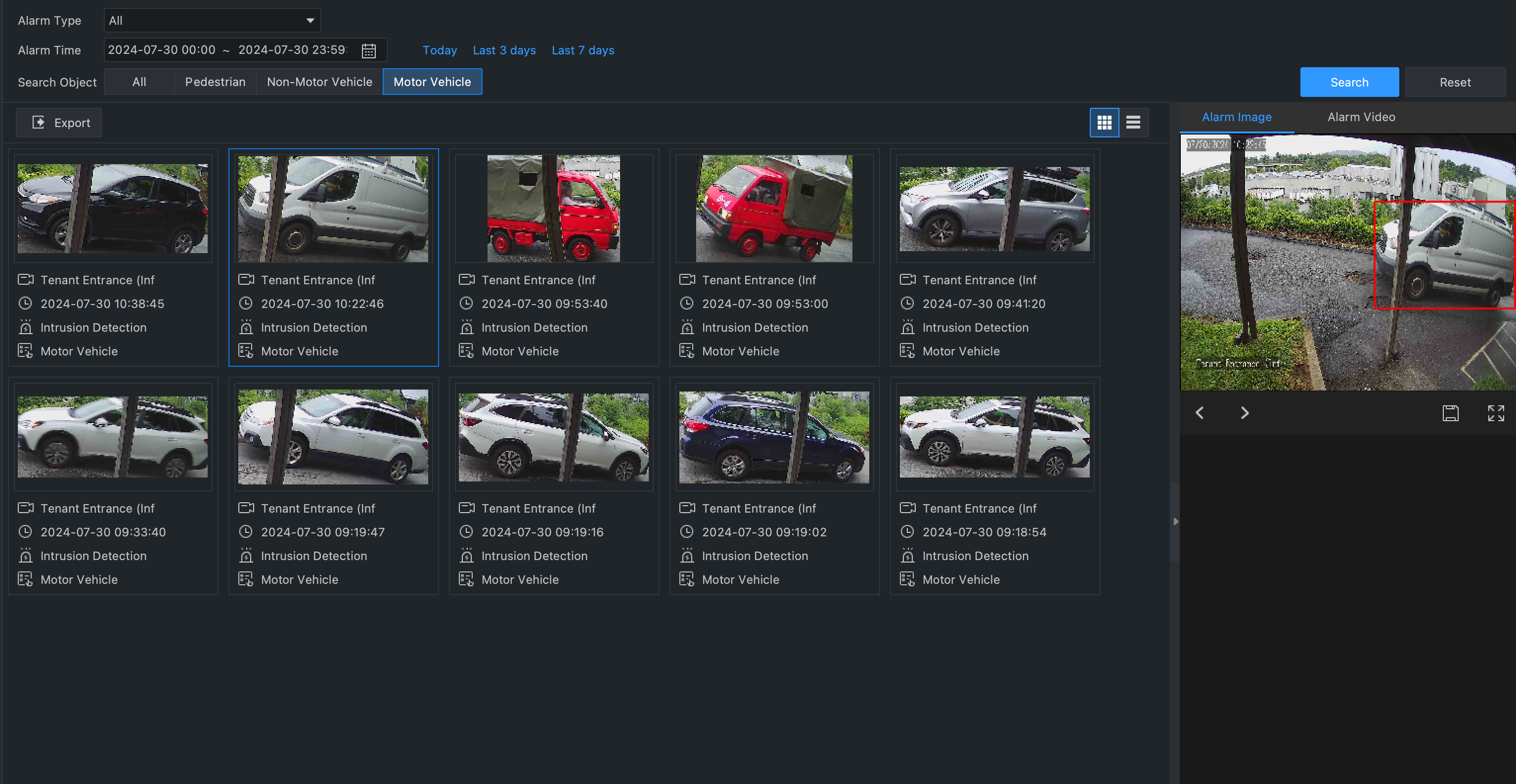The image size is (1516, 784).
Task: Save the current alarm image
Action: click(1450, 413)
